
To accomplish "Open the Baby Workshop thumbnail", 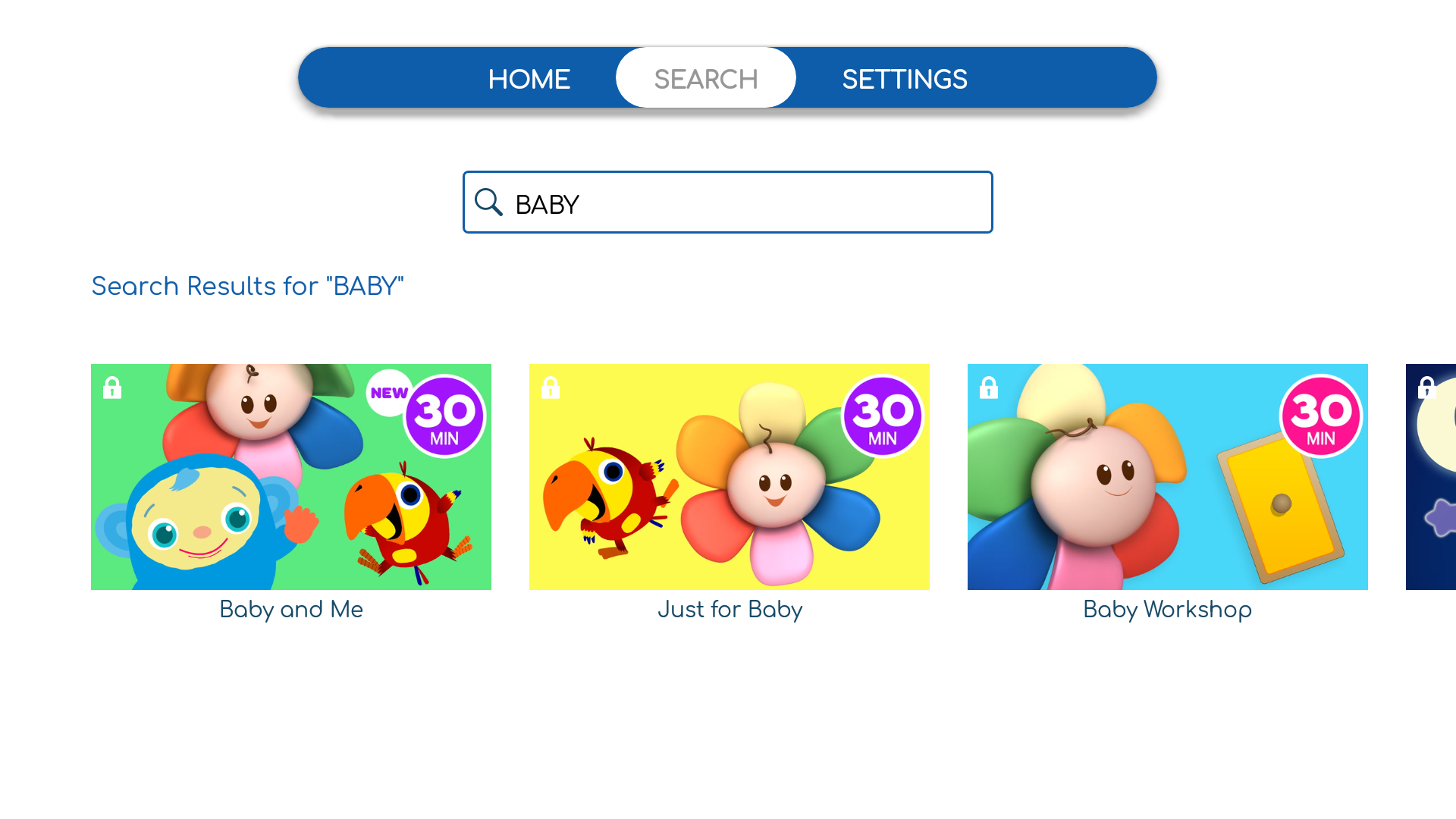I will tap(1166, 476).
